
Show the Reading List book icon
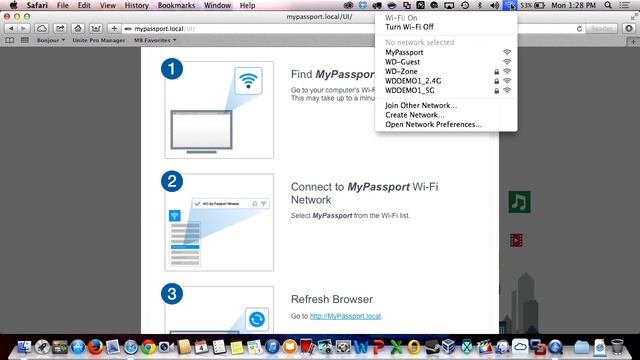[x=10, y=40]
